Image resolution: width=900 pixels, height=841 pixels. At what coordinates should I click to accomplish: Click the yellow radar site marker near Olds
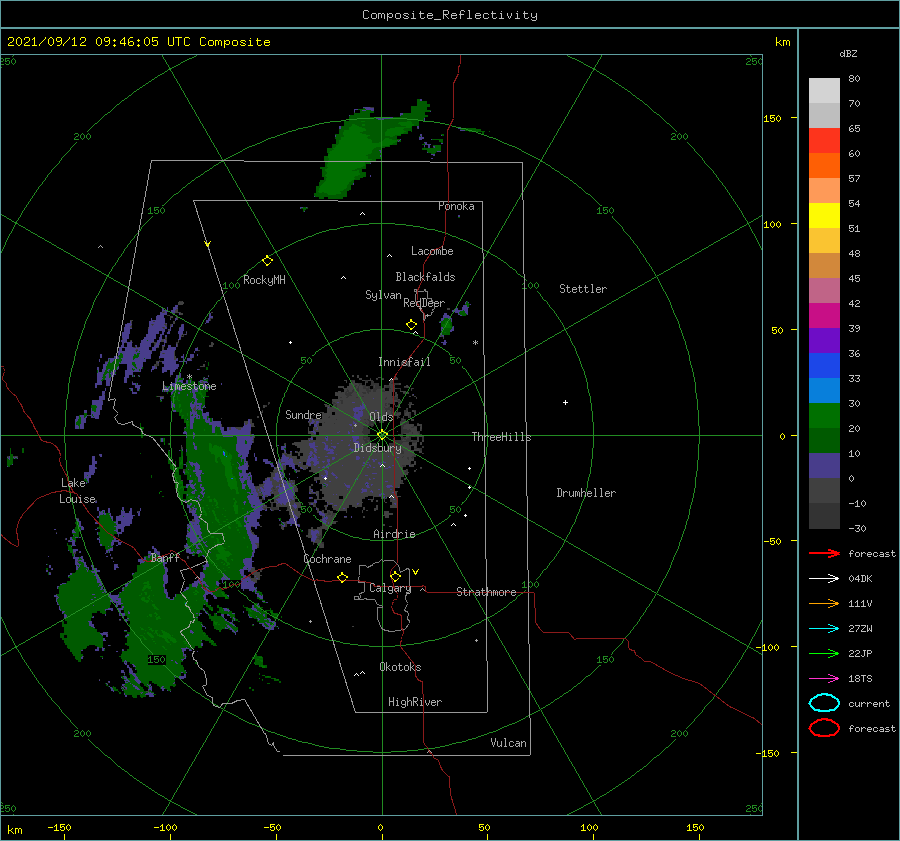382,435
